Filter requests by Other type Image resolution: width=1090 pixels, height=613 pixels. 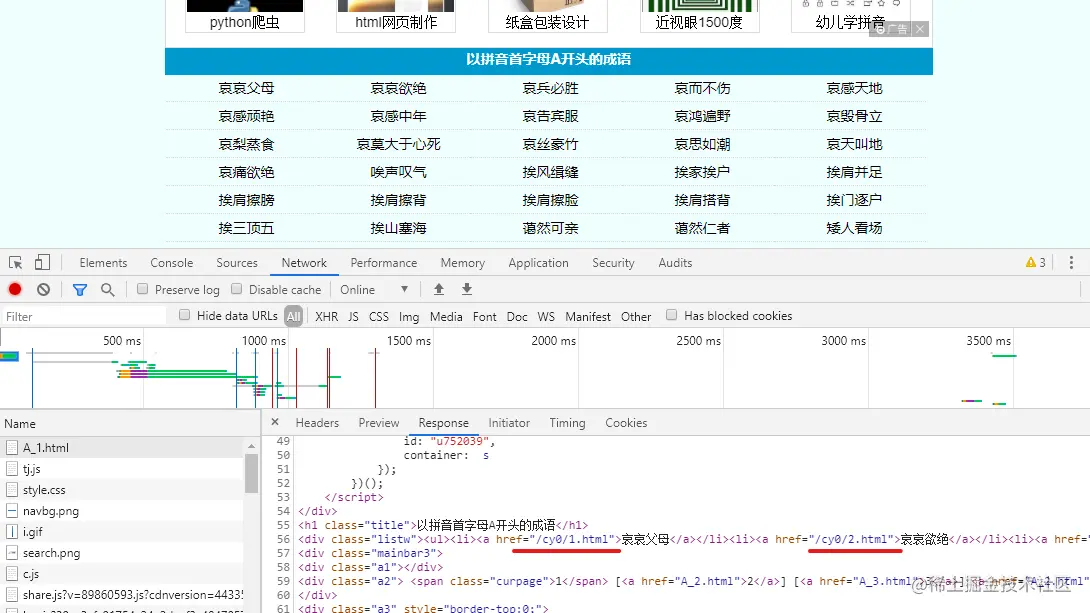coord(635,316)
